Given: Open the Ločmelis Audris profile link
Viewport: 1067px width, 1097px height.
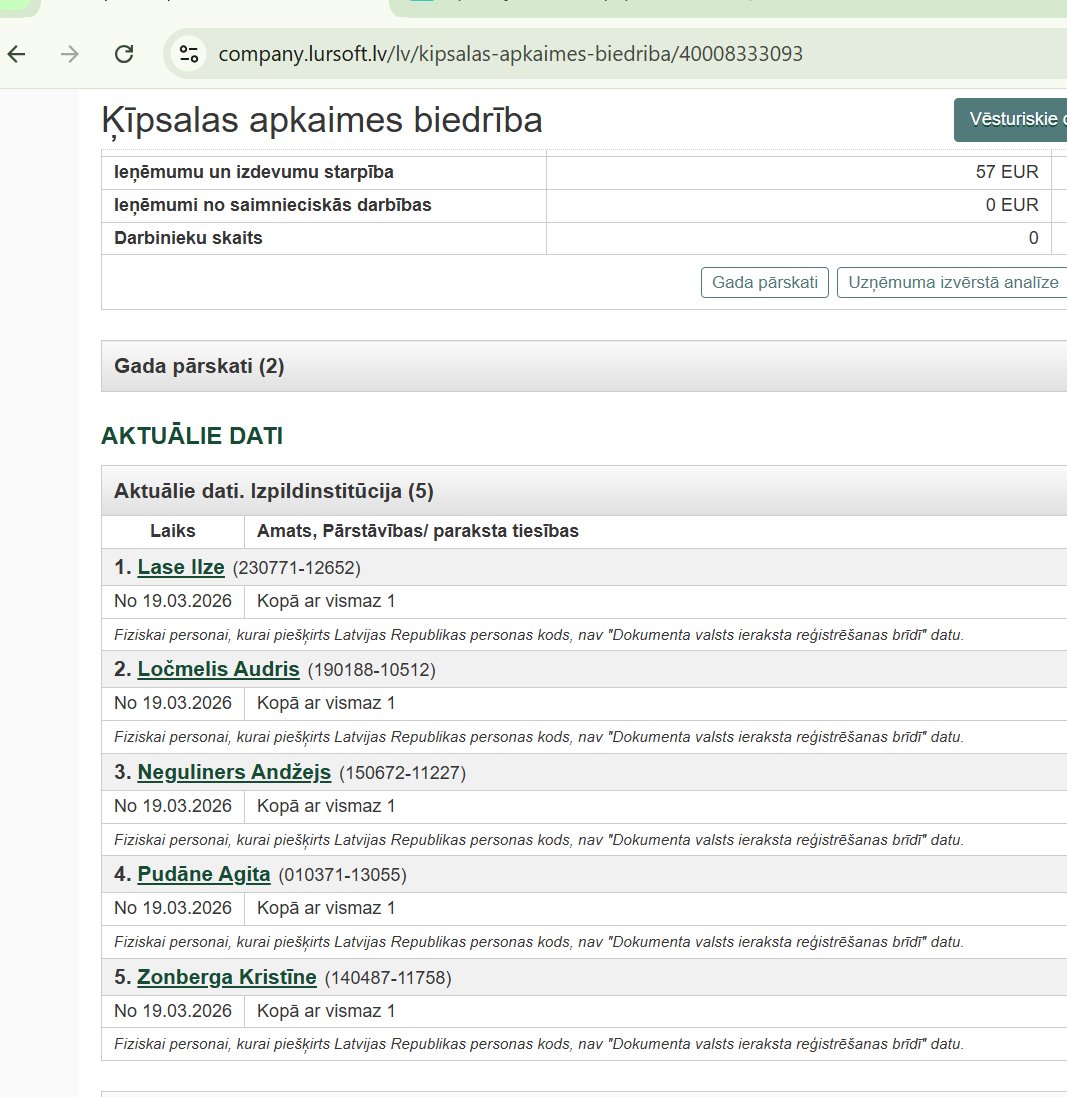Looking at the screenshot, I should tap(218, 670).
